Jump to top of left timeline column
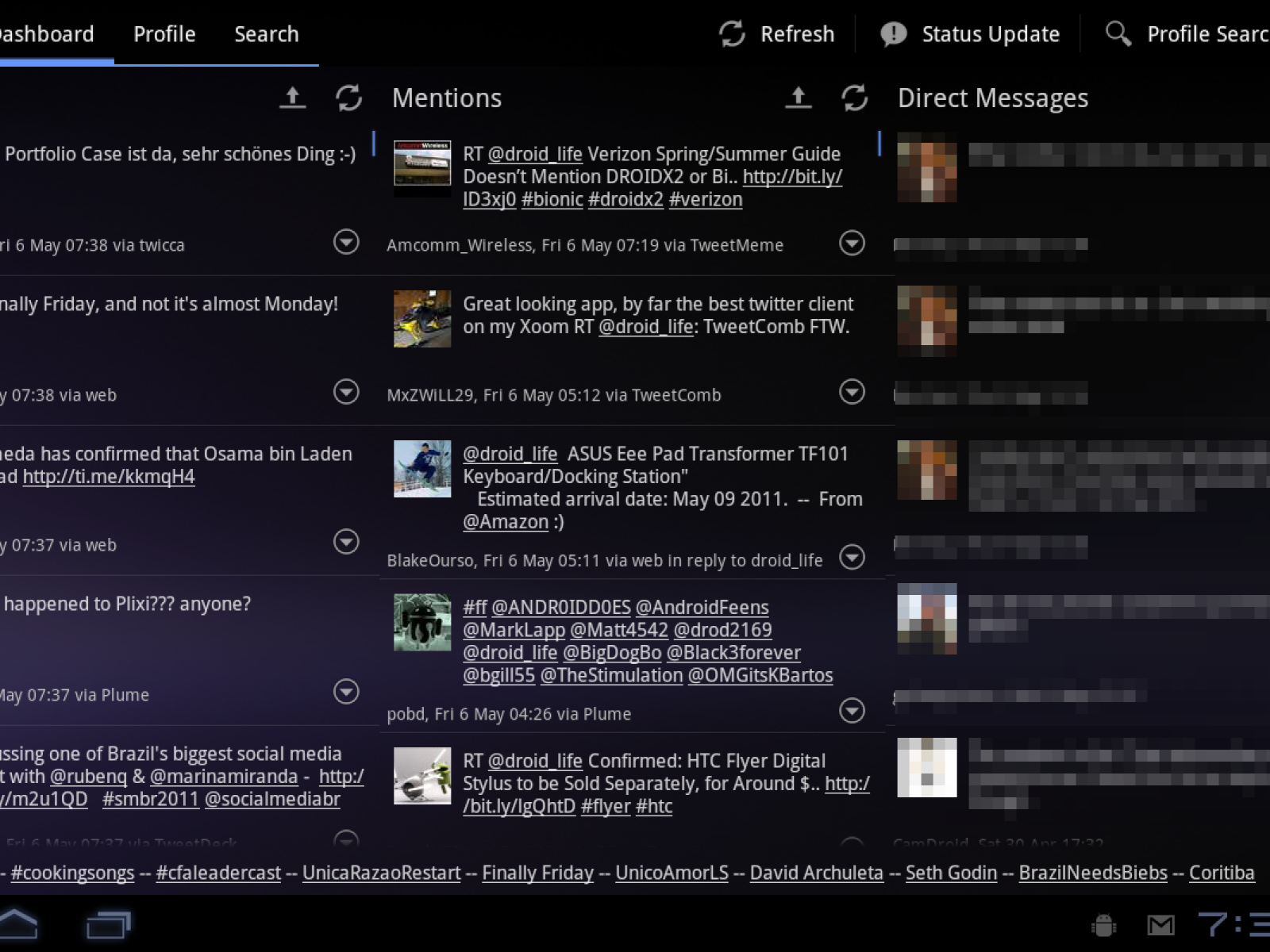This screenshot has width=1270, height=952. [x=292, y=98]
